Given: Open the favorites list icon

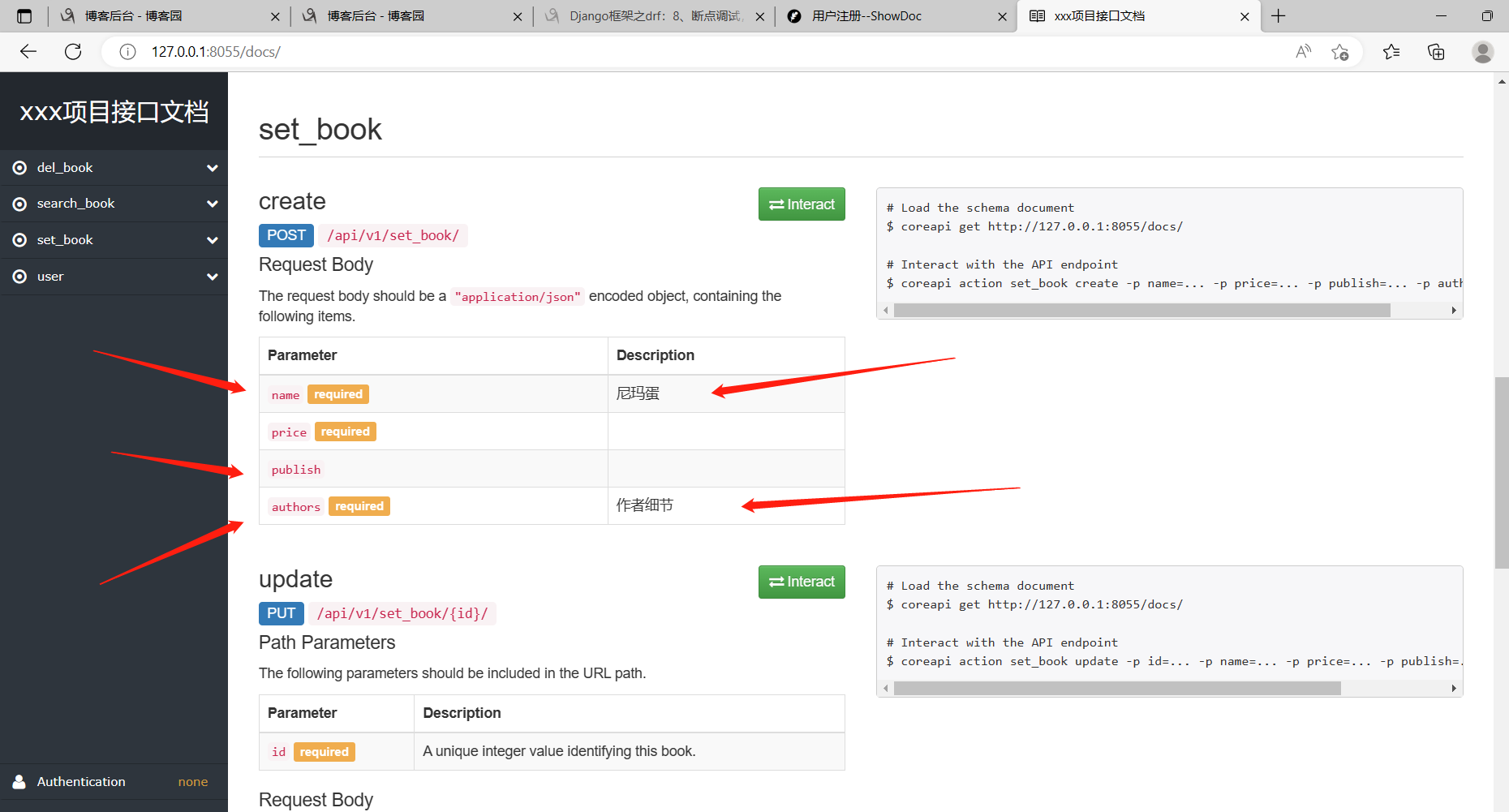Looking at the screenshot, I should click(1391, 52).
